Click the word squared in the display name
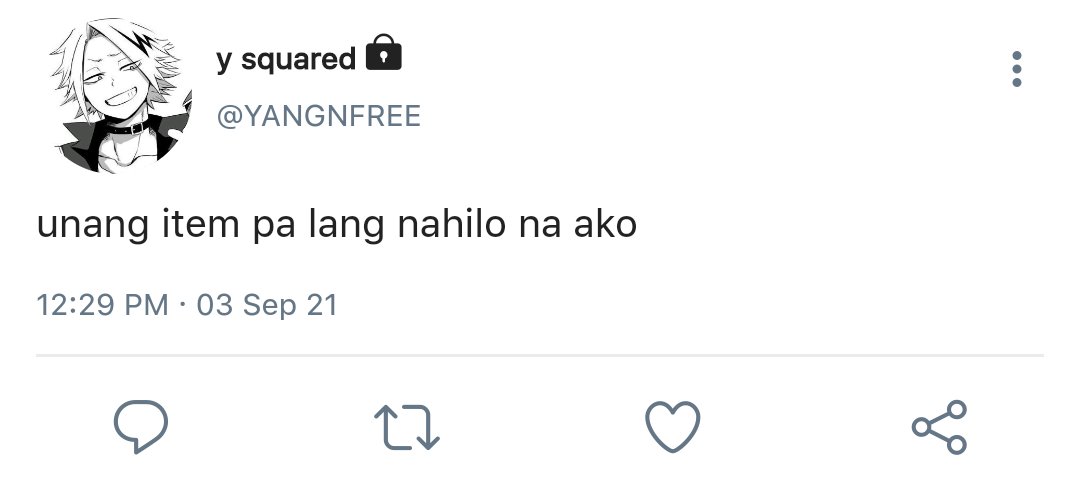Image resolution: width=1079 pixels, height=497 pixels. pos(298,60)
